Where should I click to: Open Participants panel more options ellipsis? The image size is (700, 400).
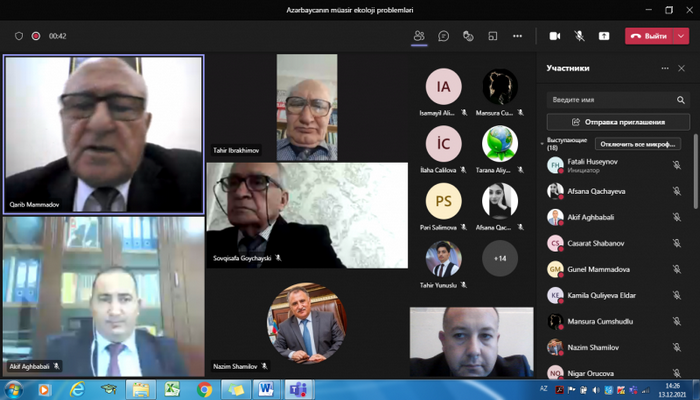[x=662, y=68]
